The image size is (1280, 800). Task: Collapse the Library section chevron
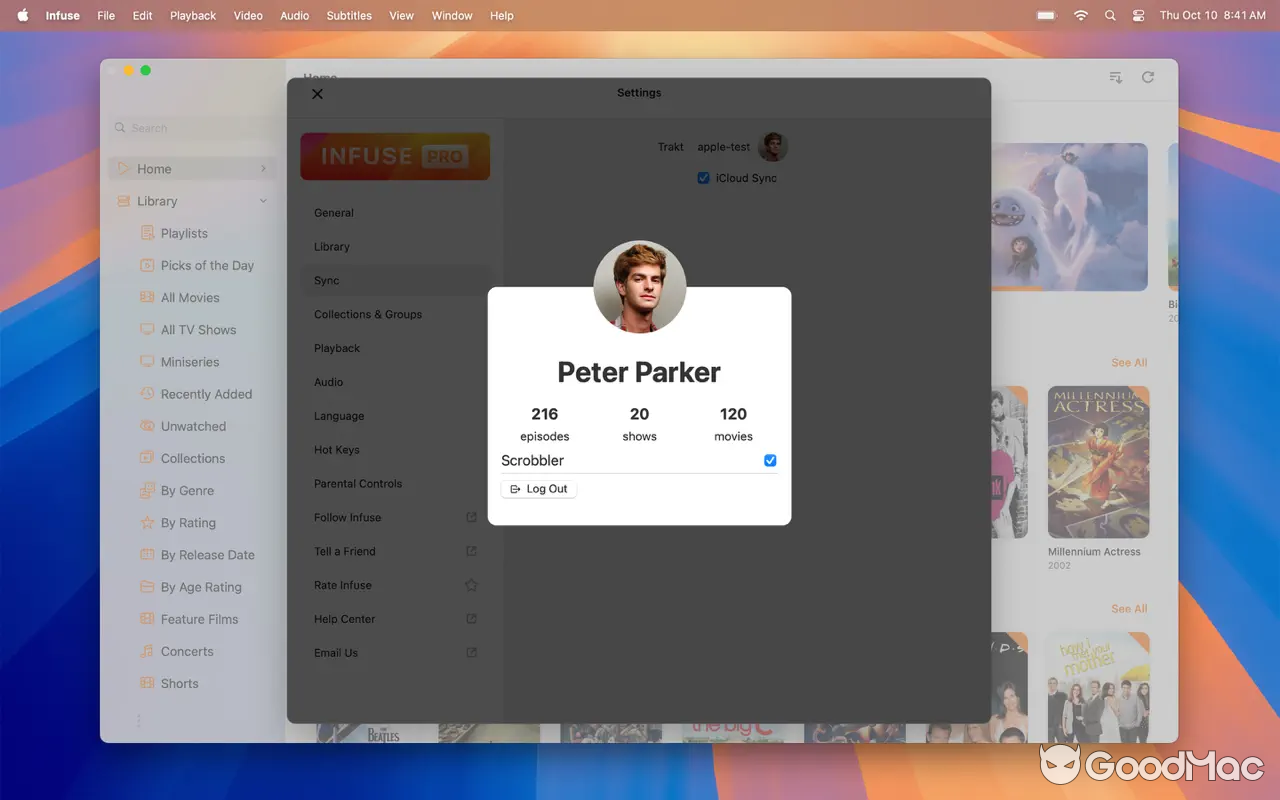[263, 201]
